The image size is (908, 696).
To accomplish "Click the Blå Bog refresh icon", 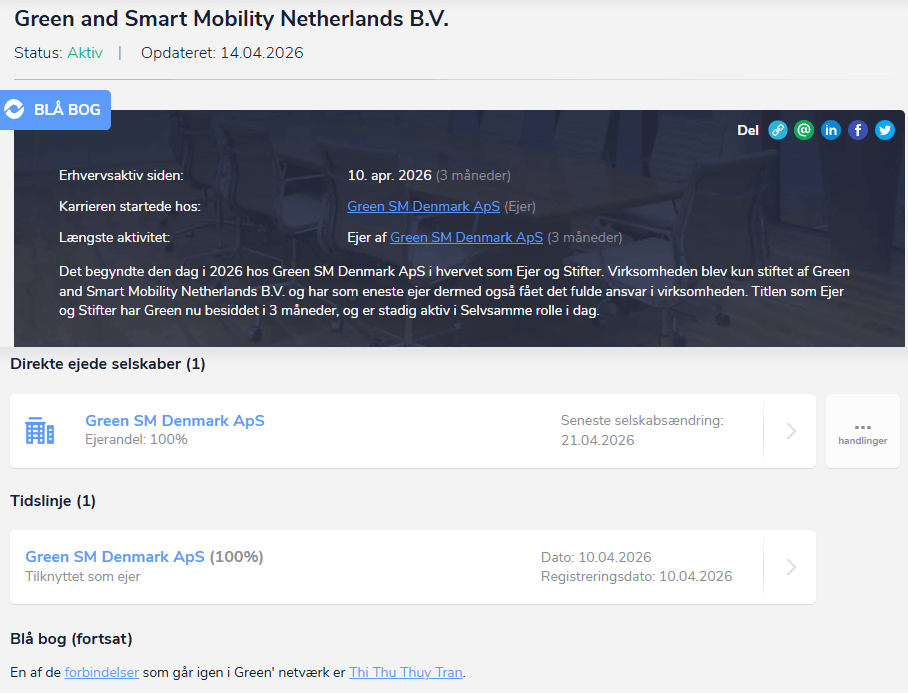I will 14,109.
